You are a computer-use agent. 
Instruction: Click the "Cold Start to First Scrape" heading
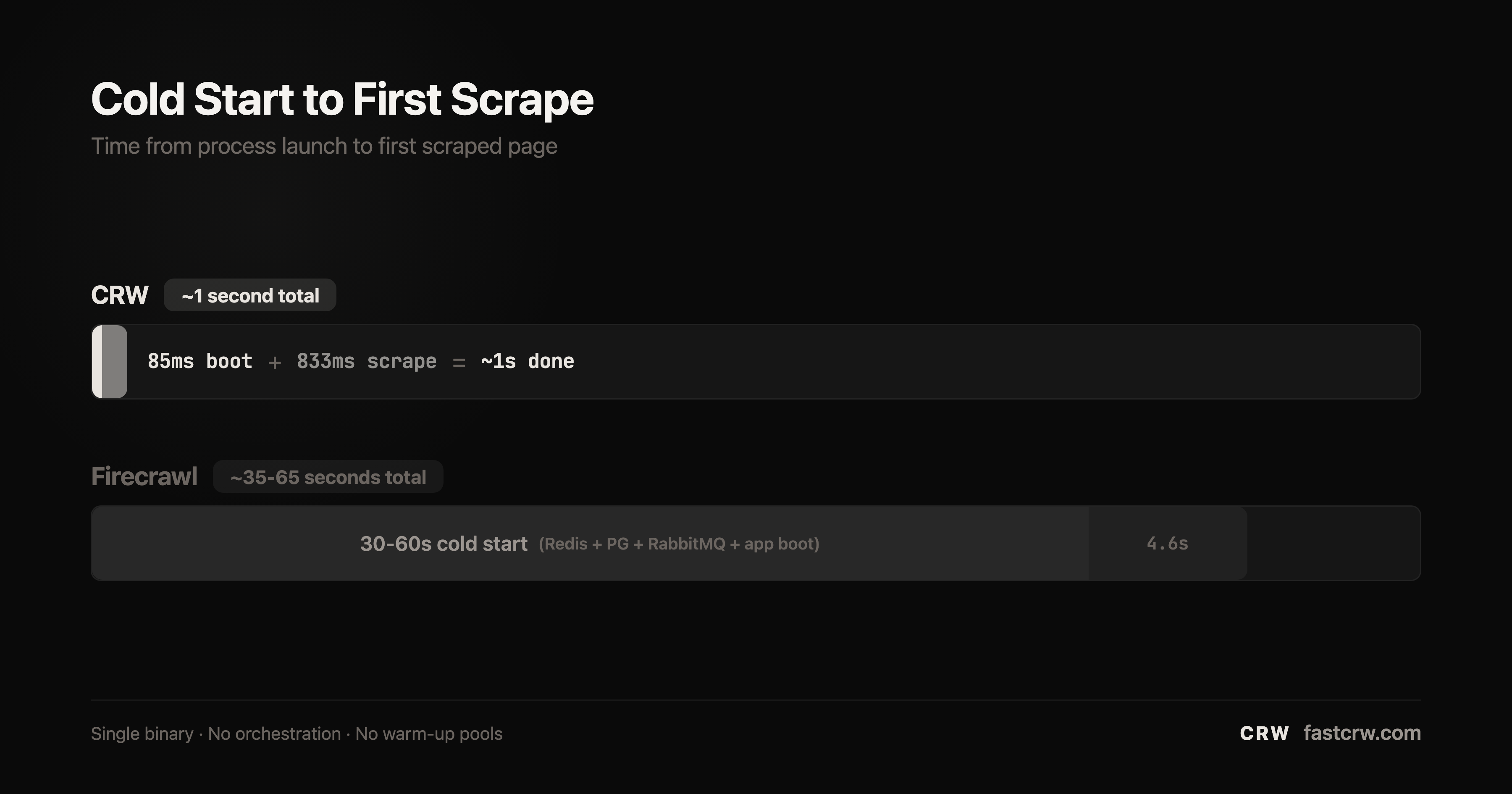(342, 99)
